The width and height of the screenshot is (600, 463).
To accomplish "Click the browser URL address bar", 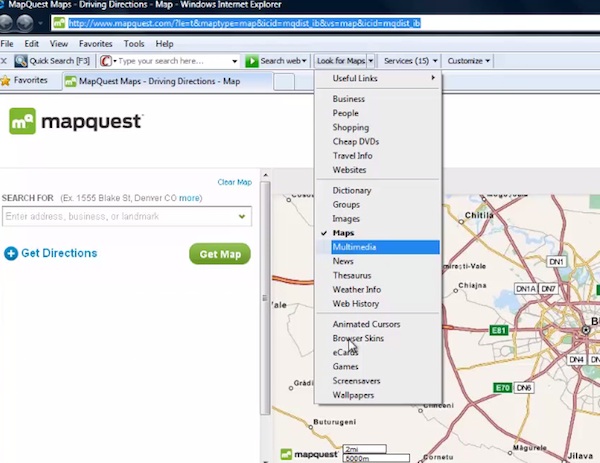I will [325, 23].
